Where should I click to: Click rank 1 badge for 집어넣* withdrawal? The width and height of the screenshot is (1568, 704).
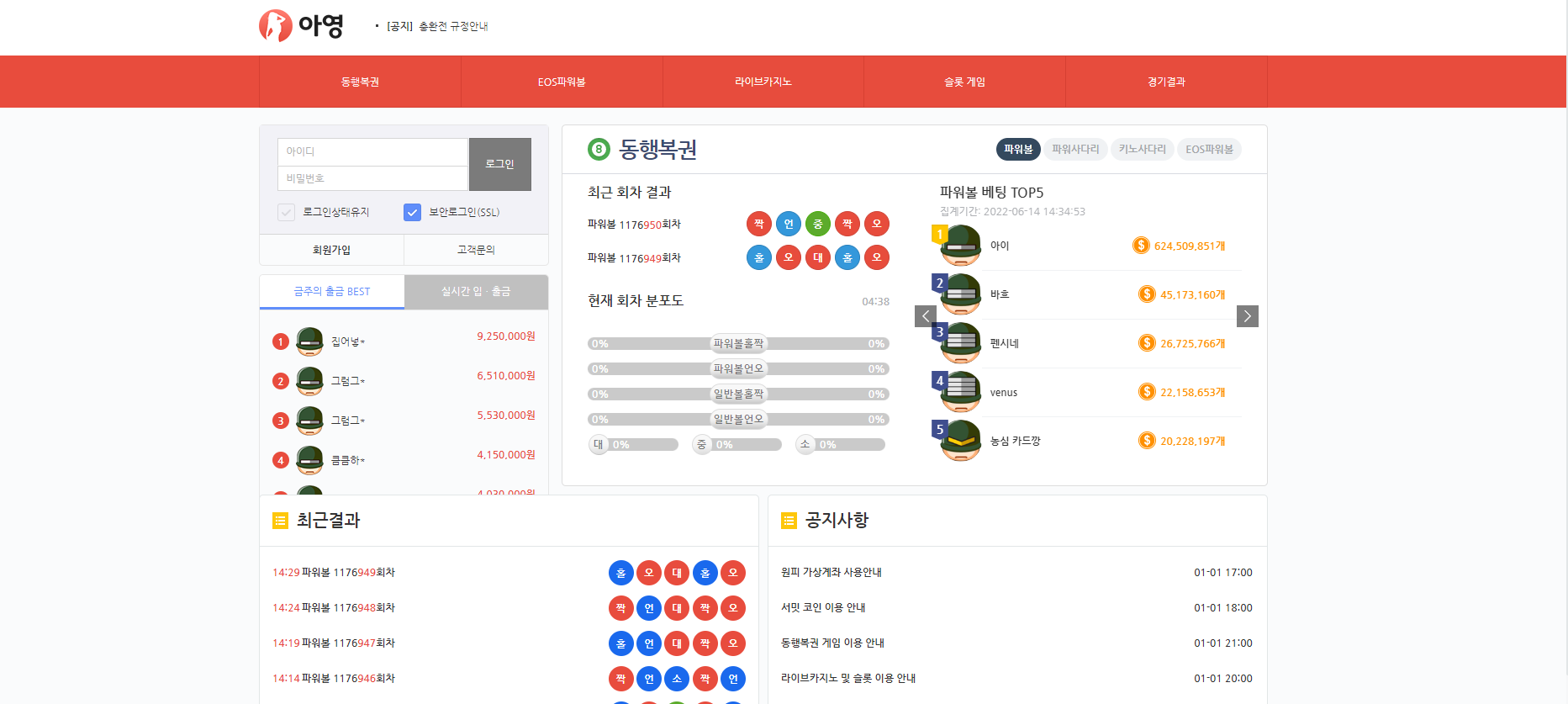281,341
